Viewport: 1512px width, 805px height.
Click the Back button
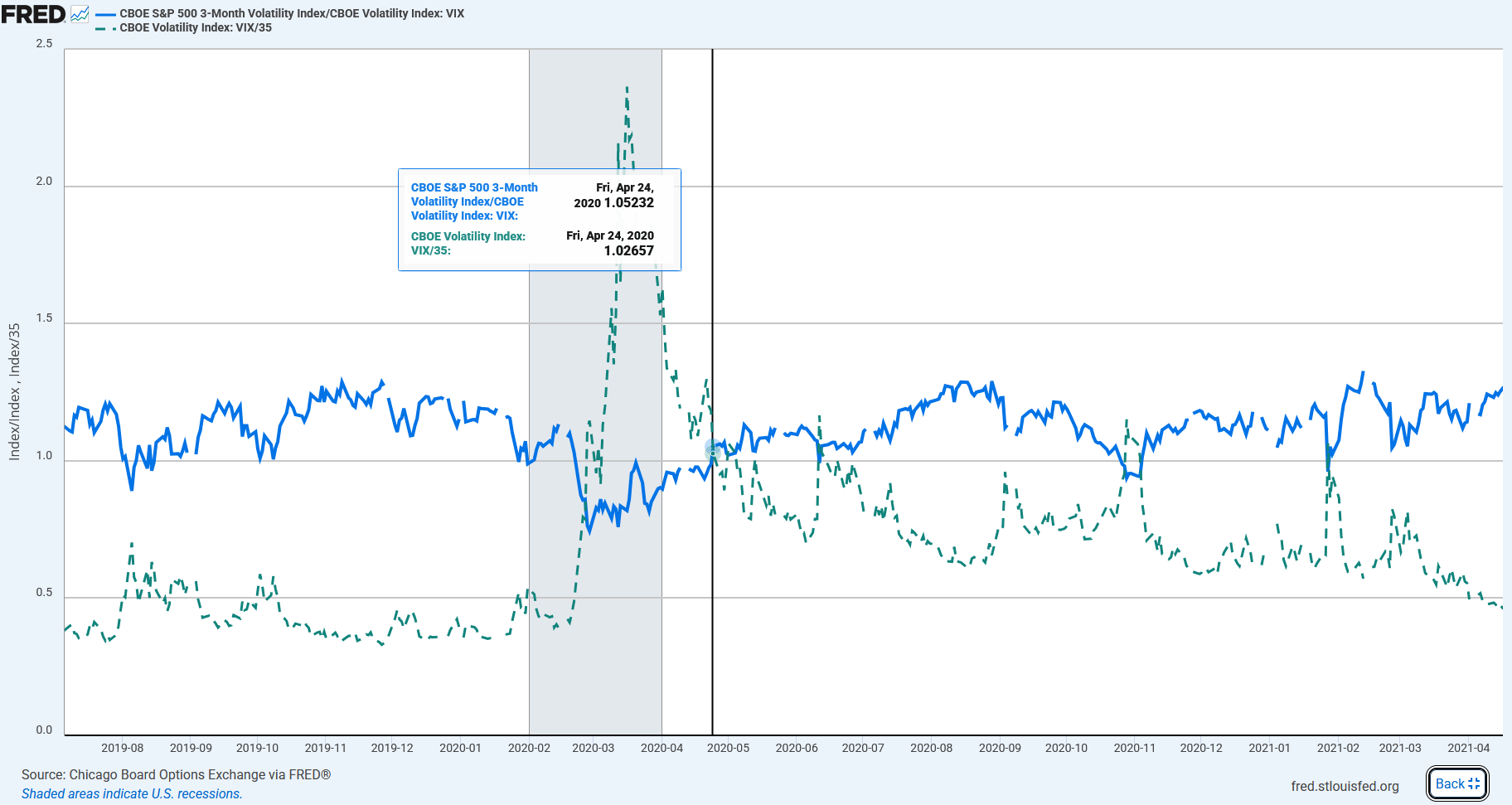tap(1457, 783)
